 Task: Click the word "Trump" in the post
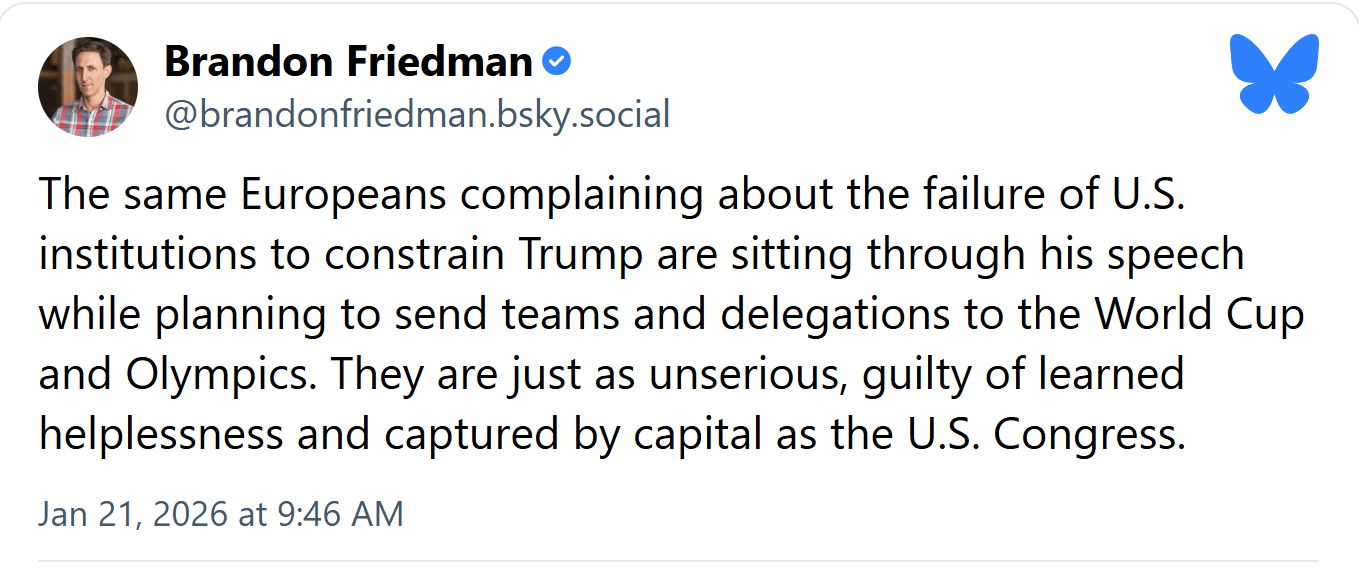[x=582, y=255]
